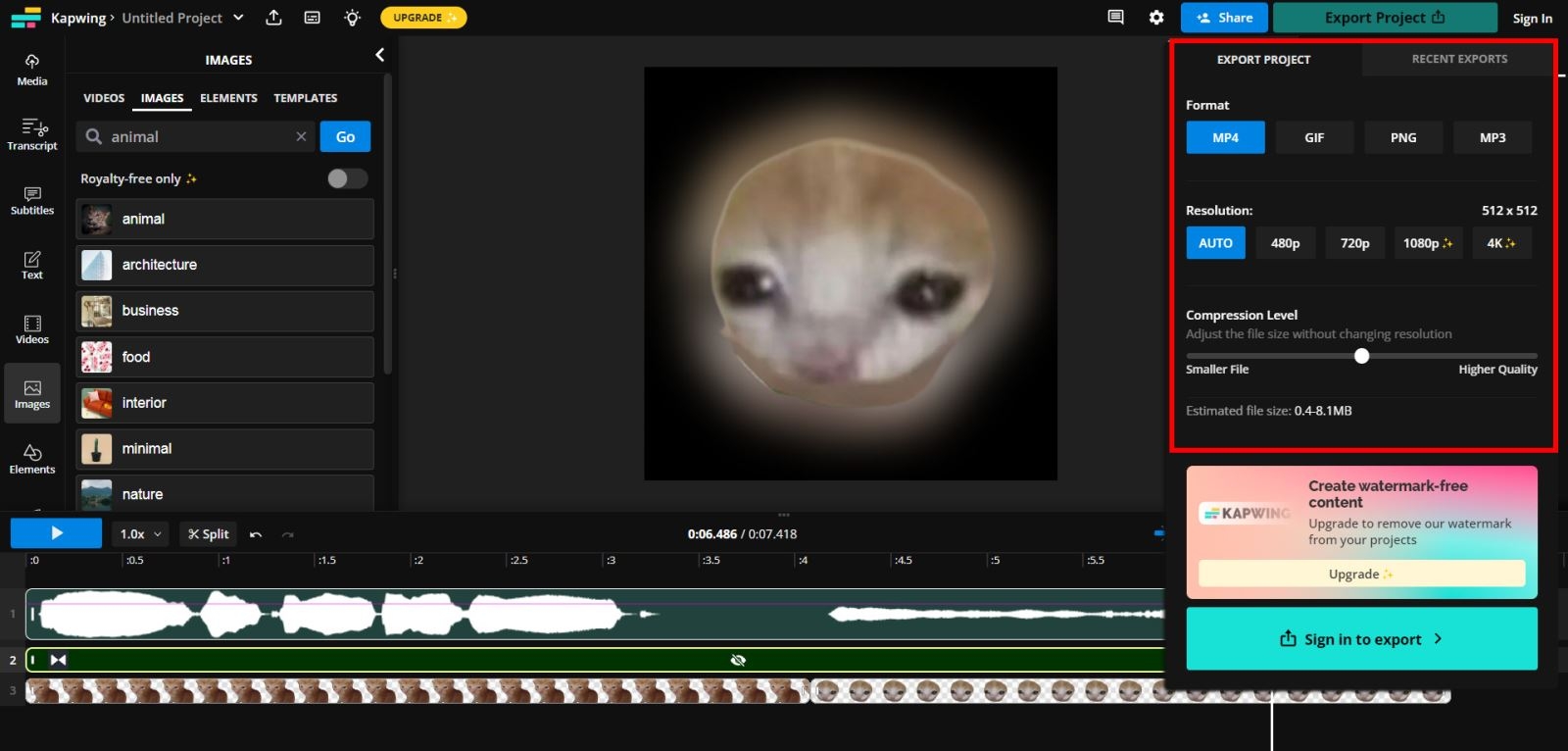The width and height of the screenshot is (1568, 751).
Task: Split the clip at playhead
Action: pyautogui.click(x=209, y=534)
